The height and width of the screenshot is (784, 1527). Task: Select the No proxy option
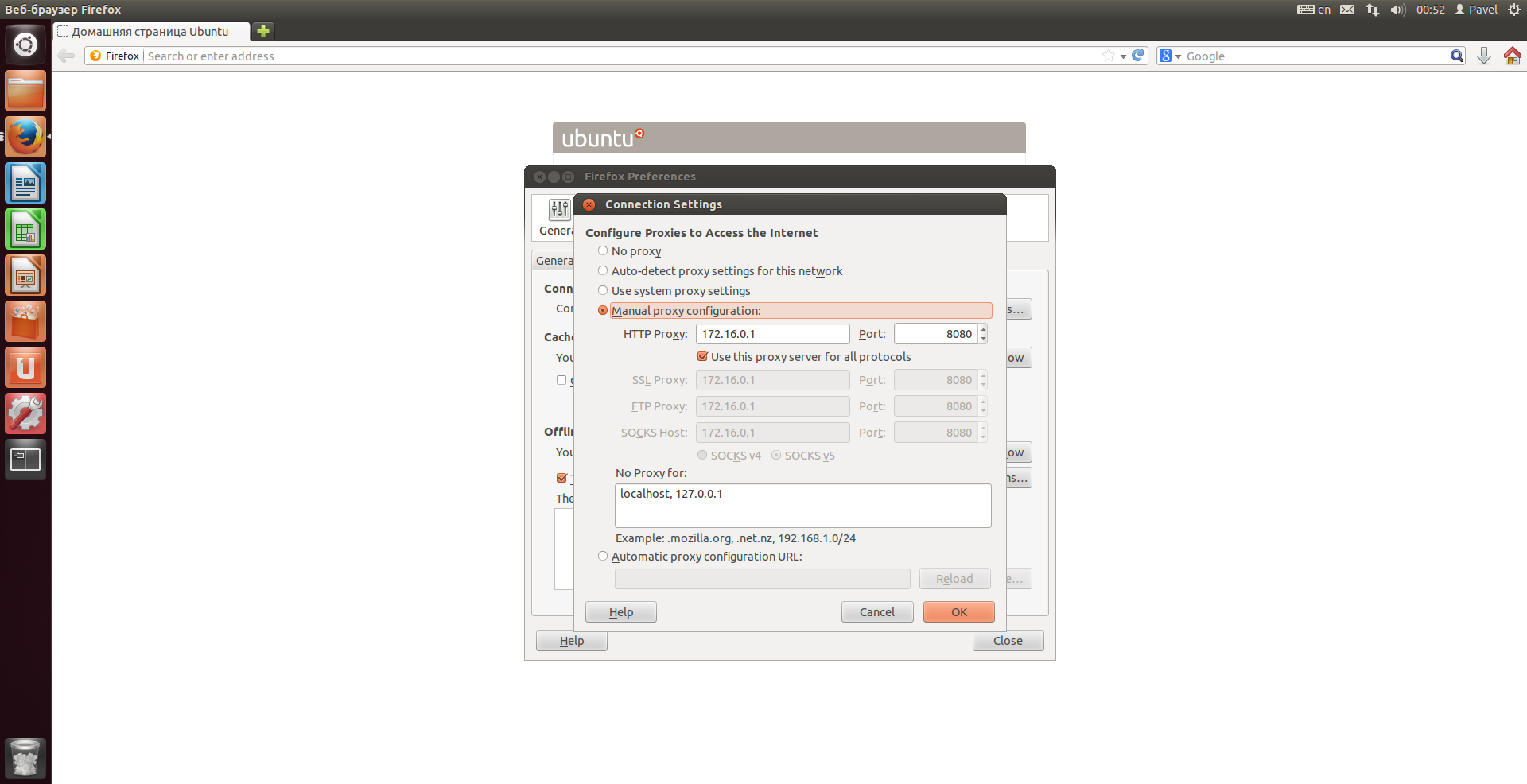click(x=603, y=251)
